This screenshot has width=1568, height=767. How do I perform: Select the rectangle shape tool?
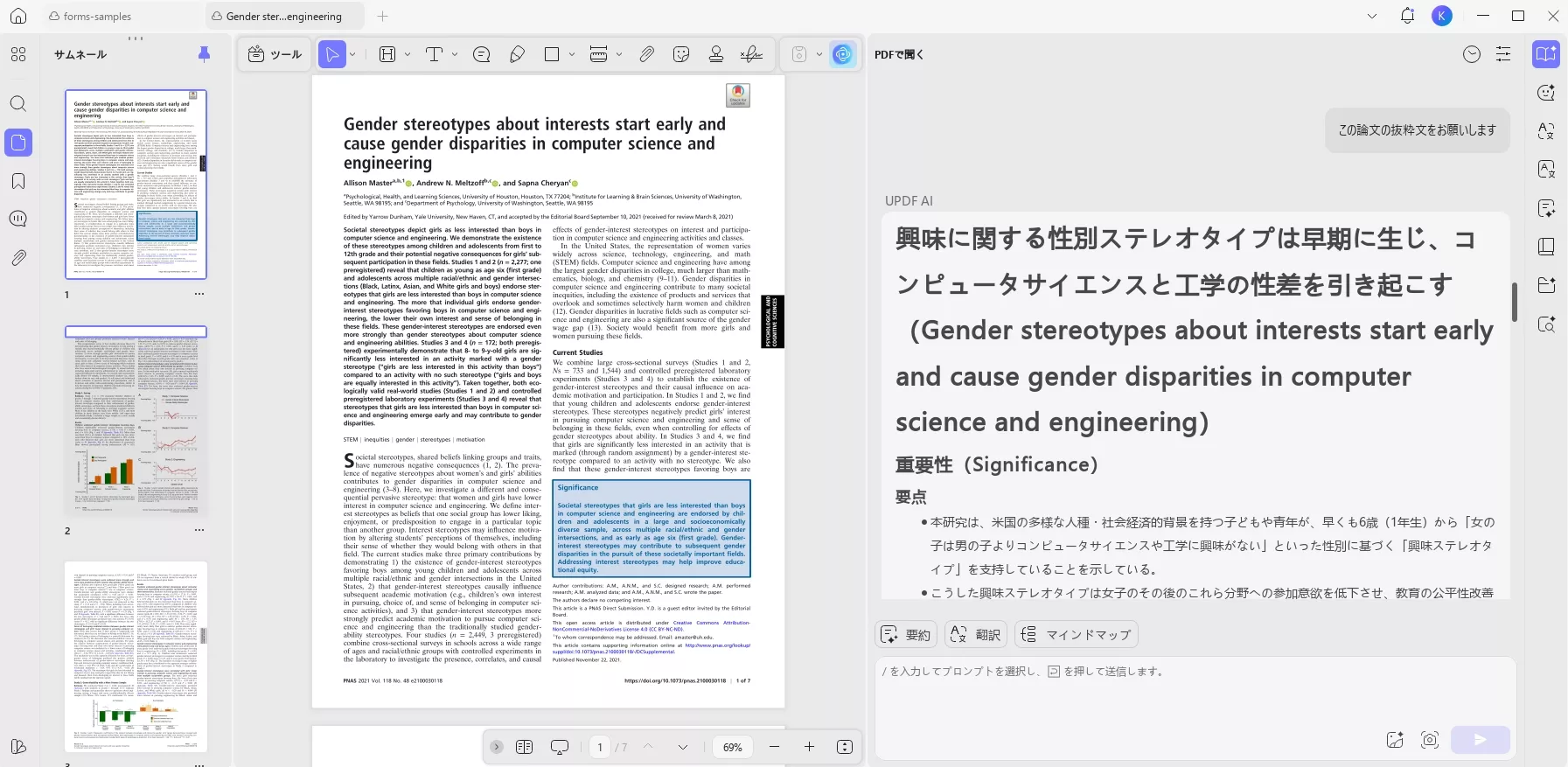coord(552,54)
